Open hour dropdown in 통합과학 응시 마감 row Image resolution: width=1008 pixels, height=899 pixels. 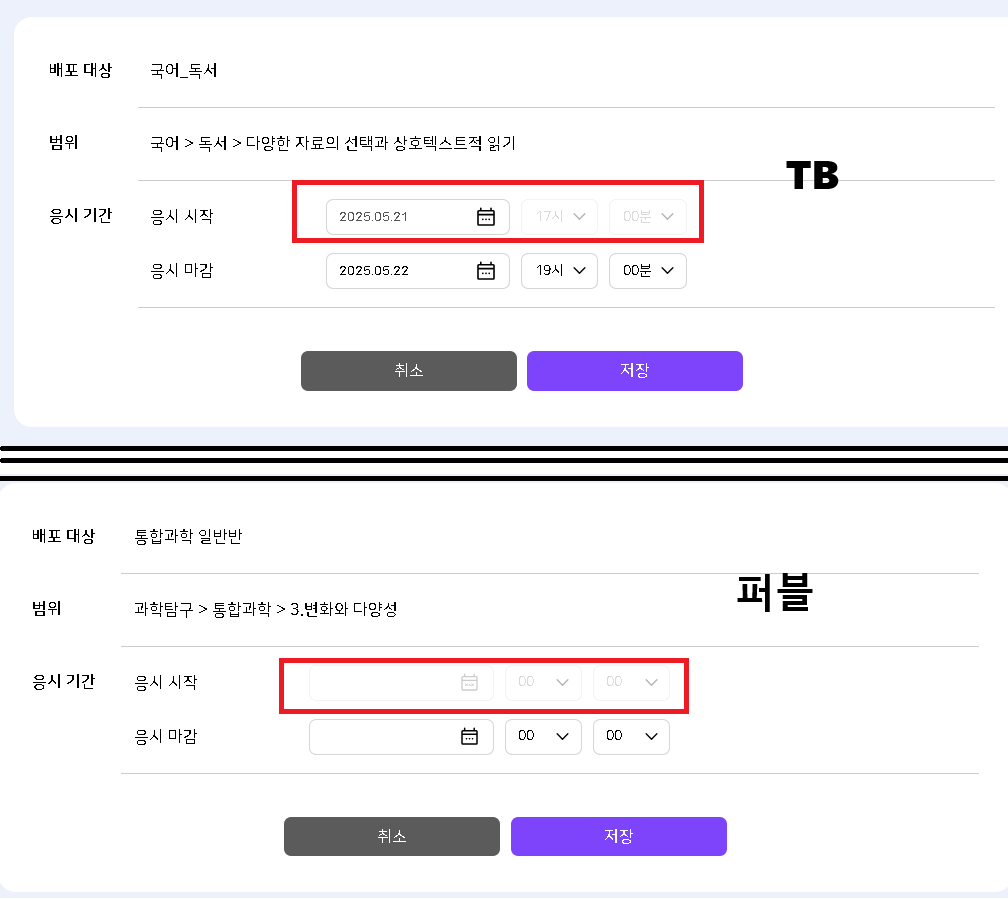[543, 737]
